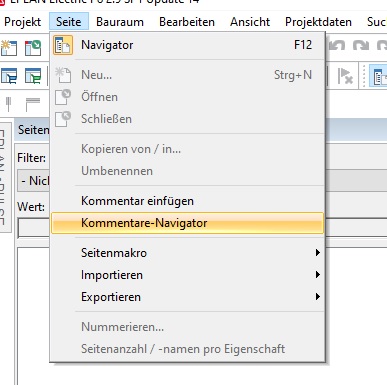Open the Projekt menu
This screenshot has height=385, width=387.
click(23, 22)
